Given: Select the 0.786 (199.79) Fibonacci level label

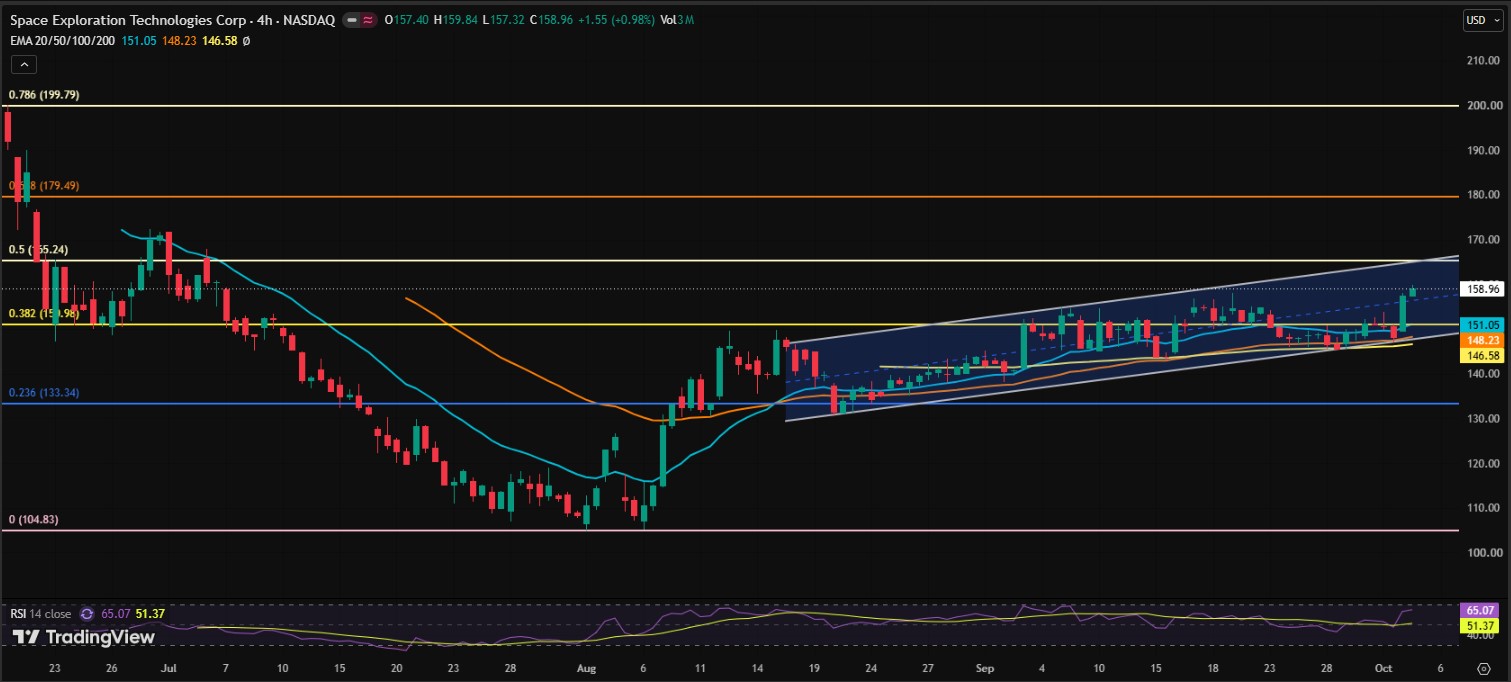Looking at the screenshot, I should point(44,95).
